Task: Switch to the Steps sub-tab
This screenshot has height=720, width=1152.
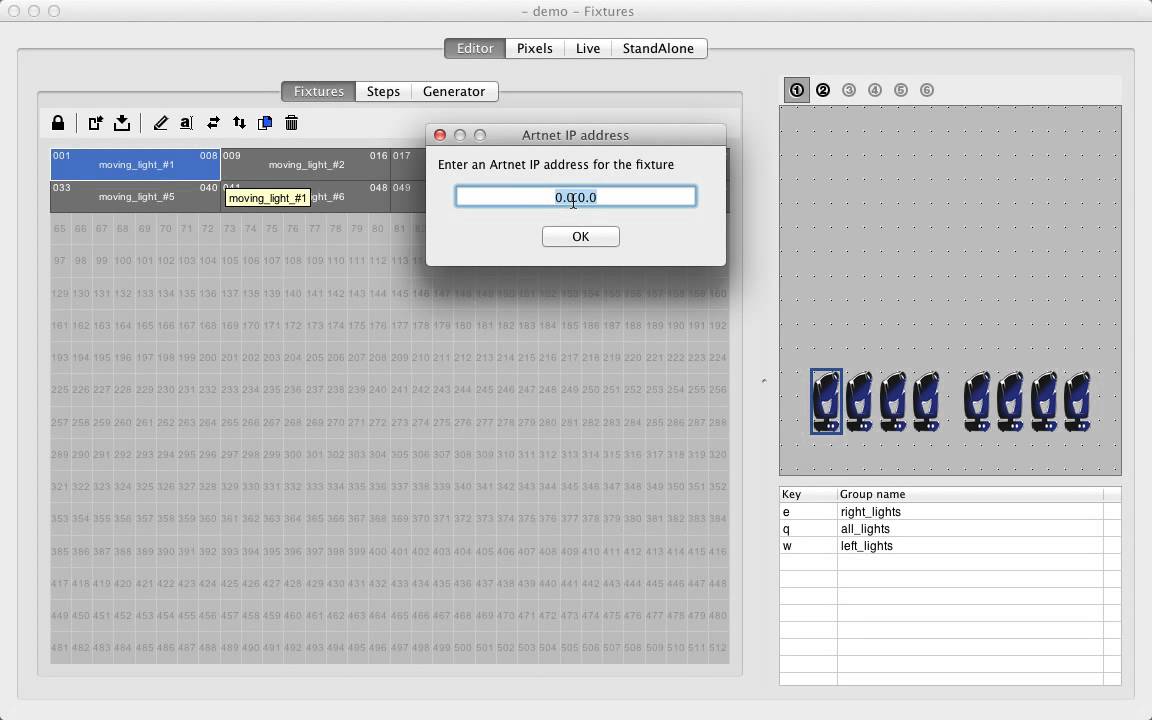Action: click(384, 91)
